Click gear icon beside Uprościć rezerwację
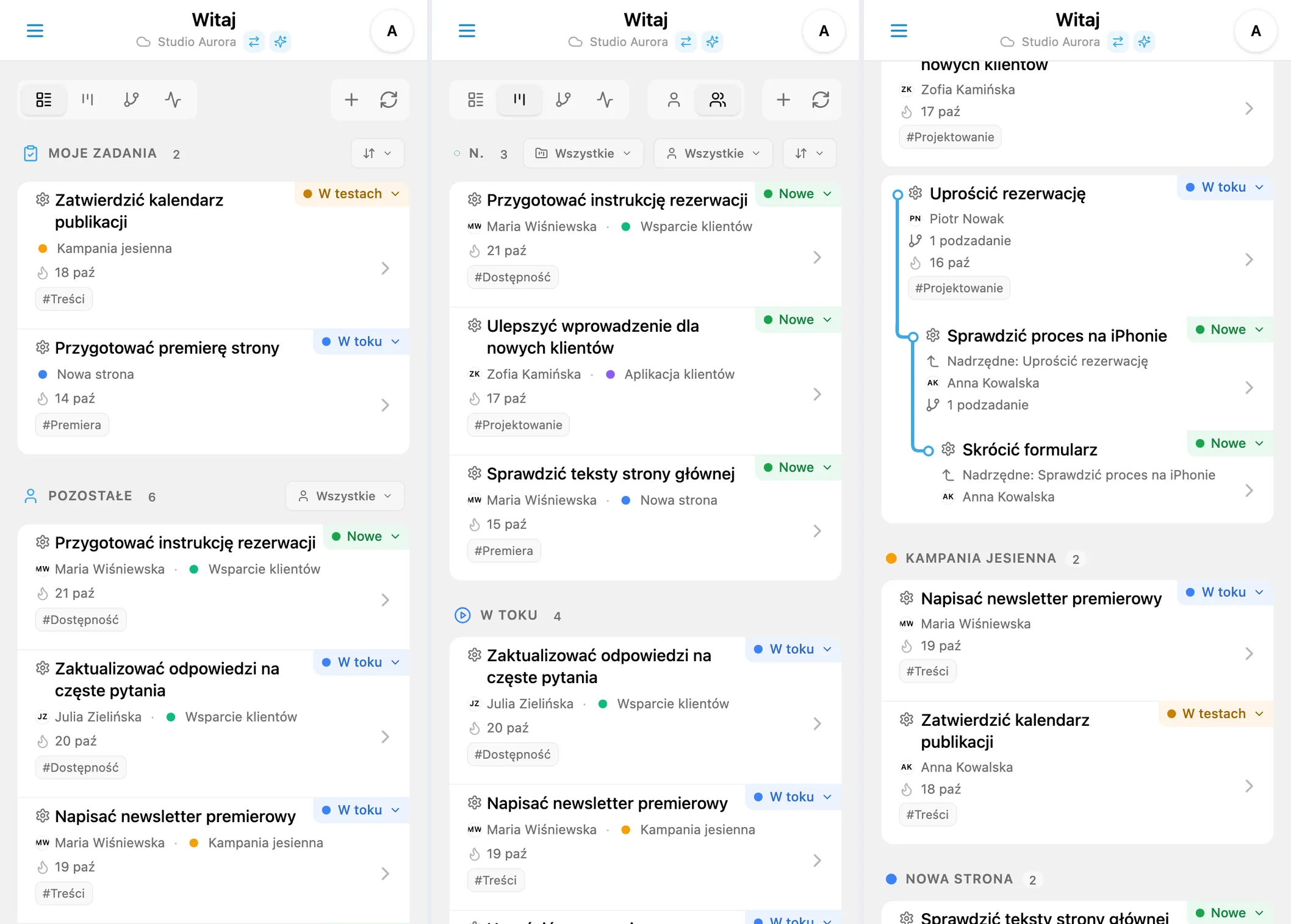1291x924 pixels. [915, 193]
